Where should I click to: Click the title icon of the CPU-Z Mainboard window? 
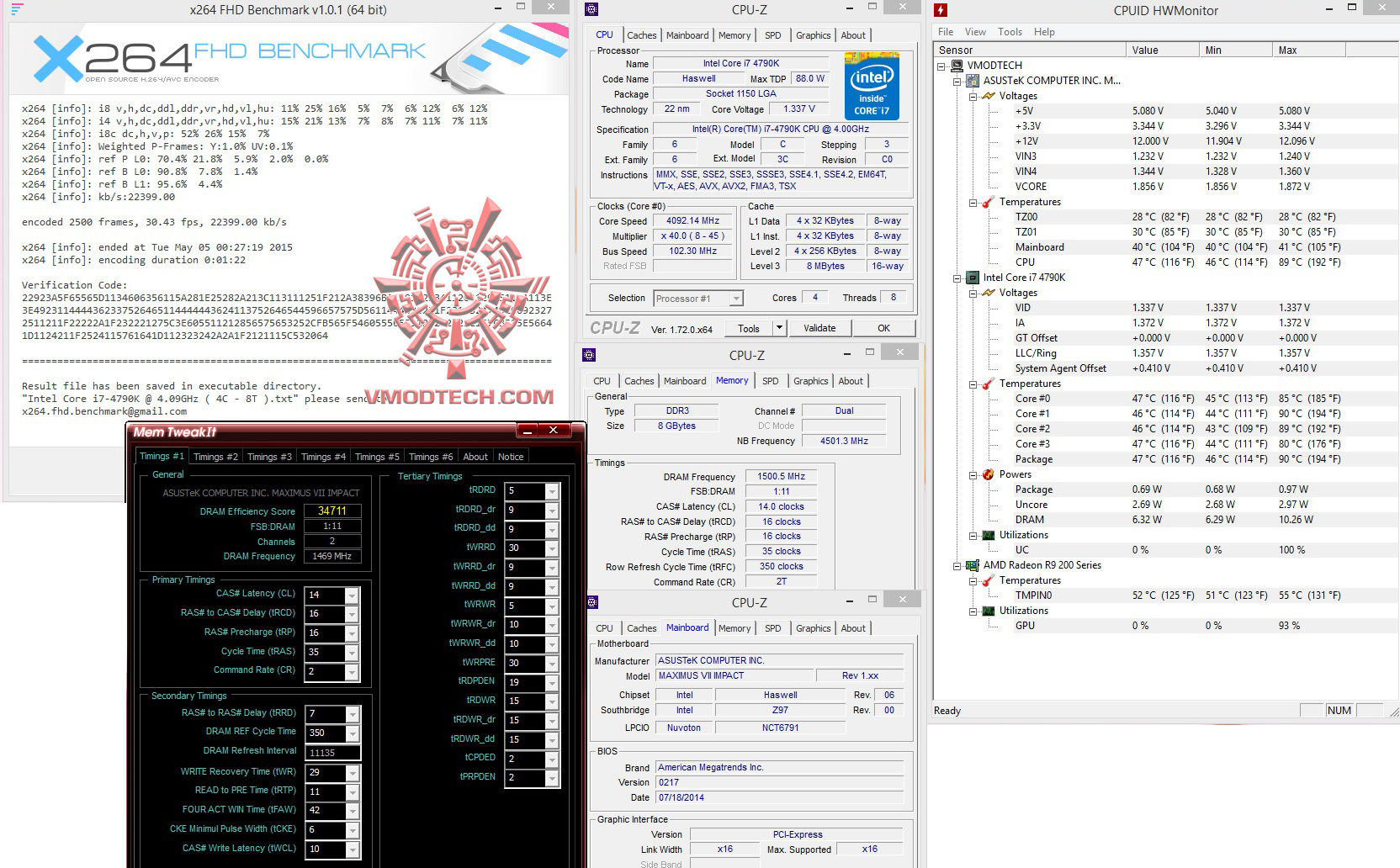click(591, 602)
